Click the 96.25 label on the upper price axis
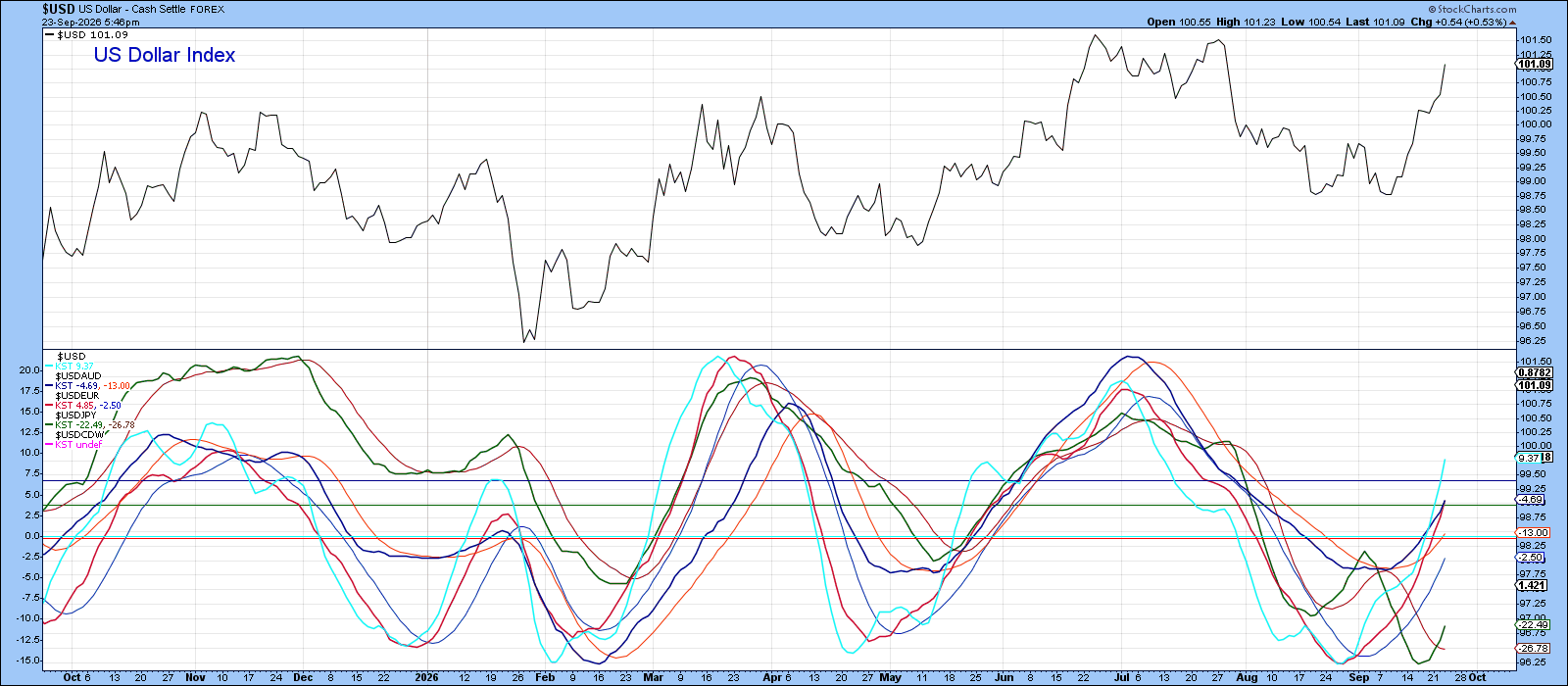 (x=1535, y=340)
